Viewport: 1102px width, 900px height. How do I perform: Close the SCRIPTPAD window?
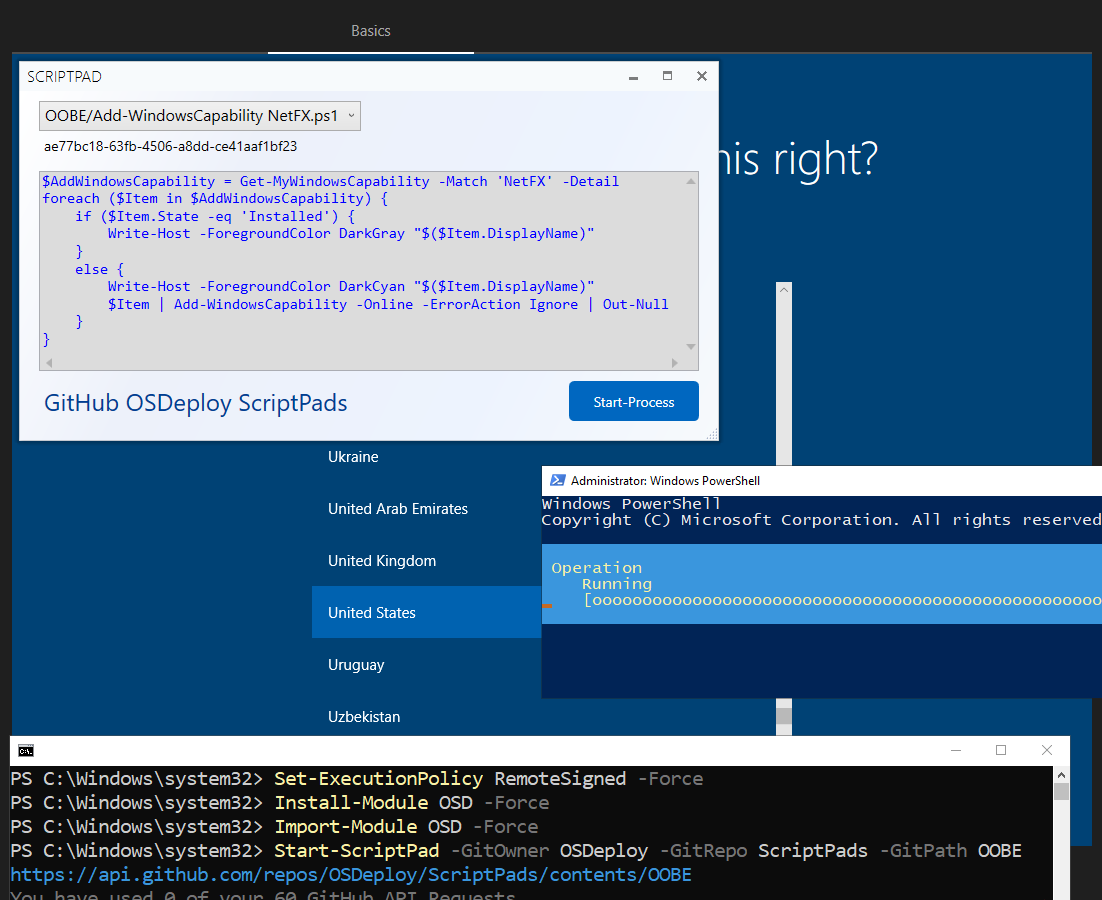701,76
